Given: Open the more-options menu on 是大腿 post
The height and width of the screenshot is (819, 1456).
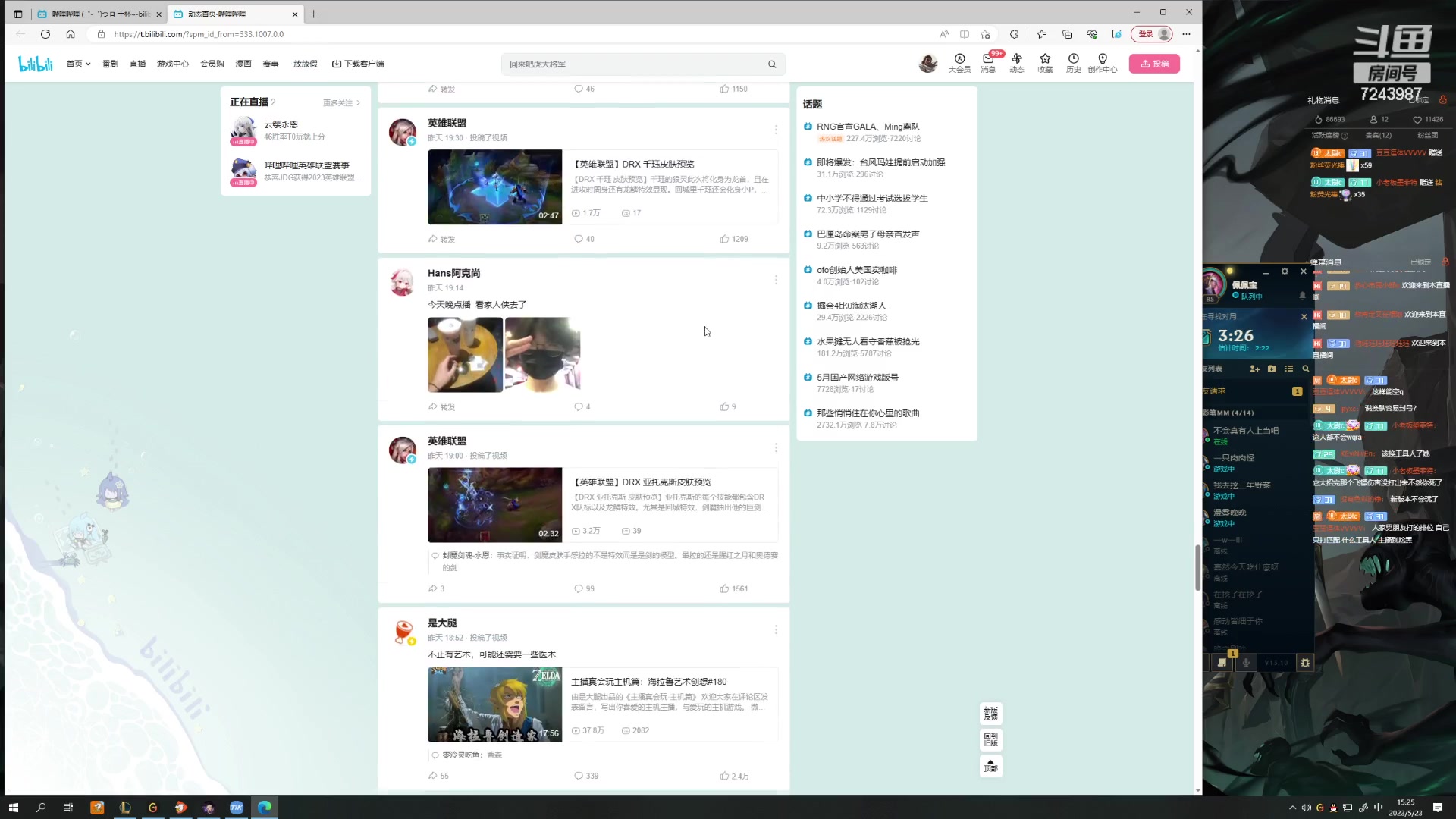Looking at the screenshot, I should [776, 629].
